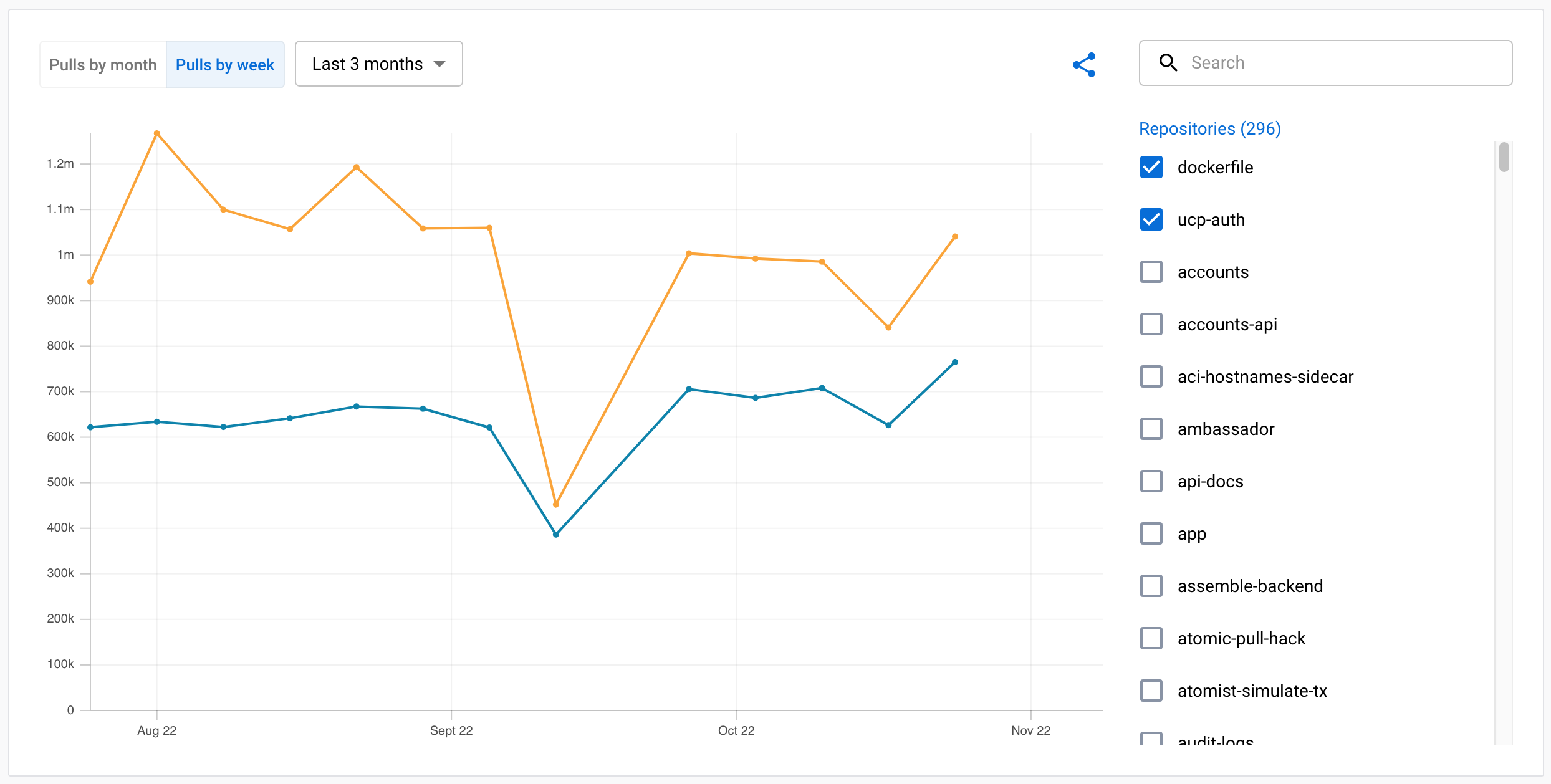Enable the accounts repository checkbox
Screen dimensions: 1551x784
pyautogui.click(x=1151, y=272)
